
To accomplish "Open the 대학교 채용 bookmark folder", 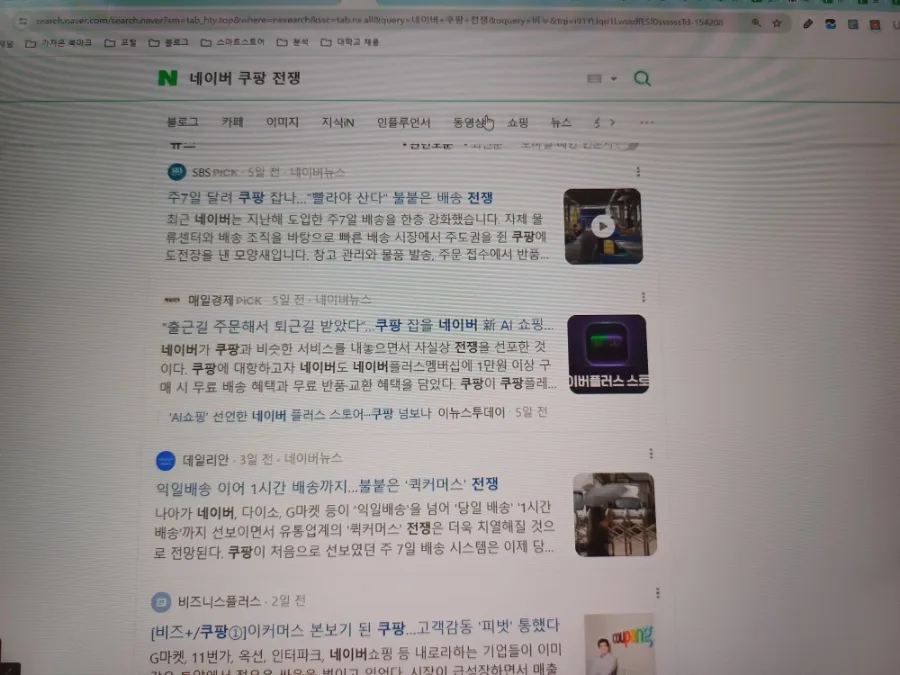I will (x=350, y=42).
